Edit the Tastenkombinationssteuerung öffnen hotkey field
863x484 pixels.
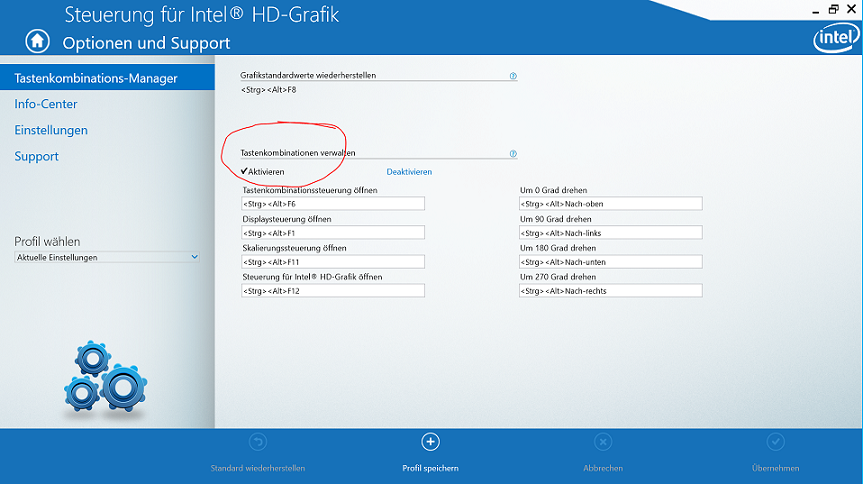333,204
